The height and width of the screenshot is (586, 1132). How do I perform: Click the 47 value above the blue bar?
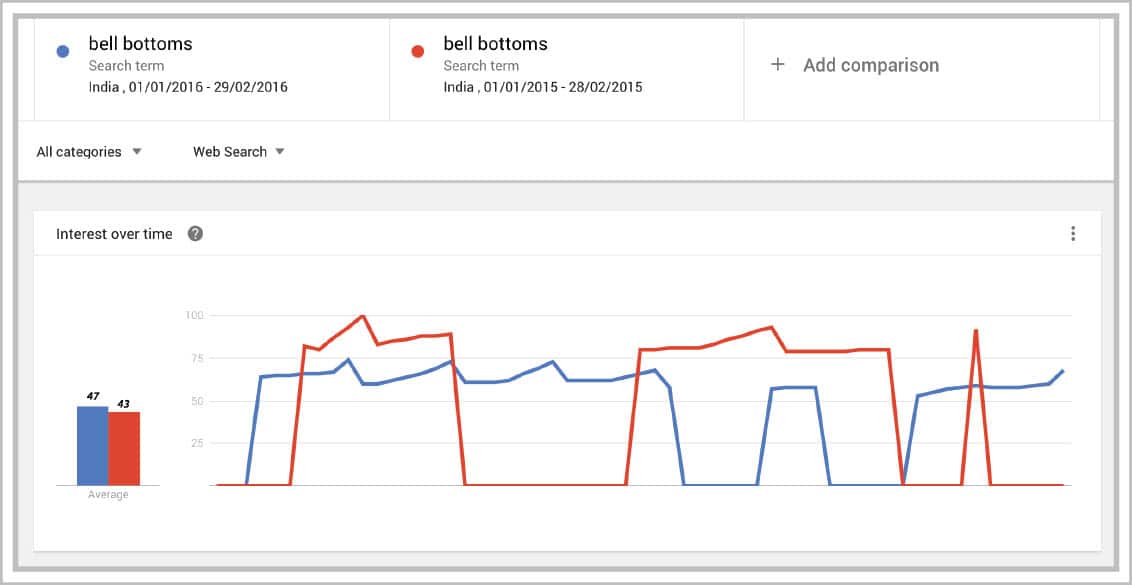[x=92, y=397]
